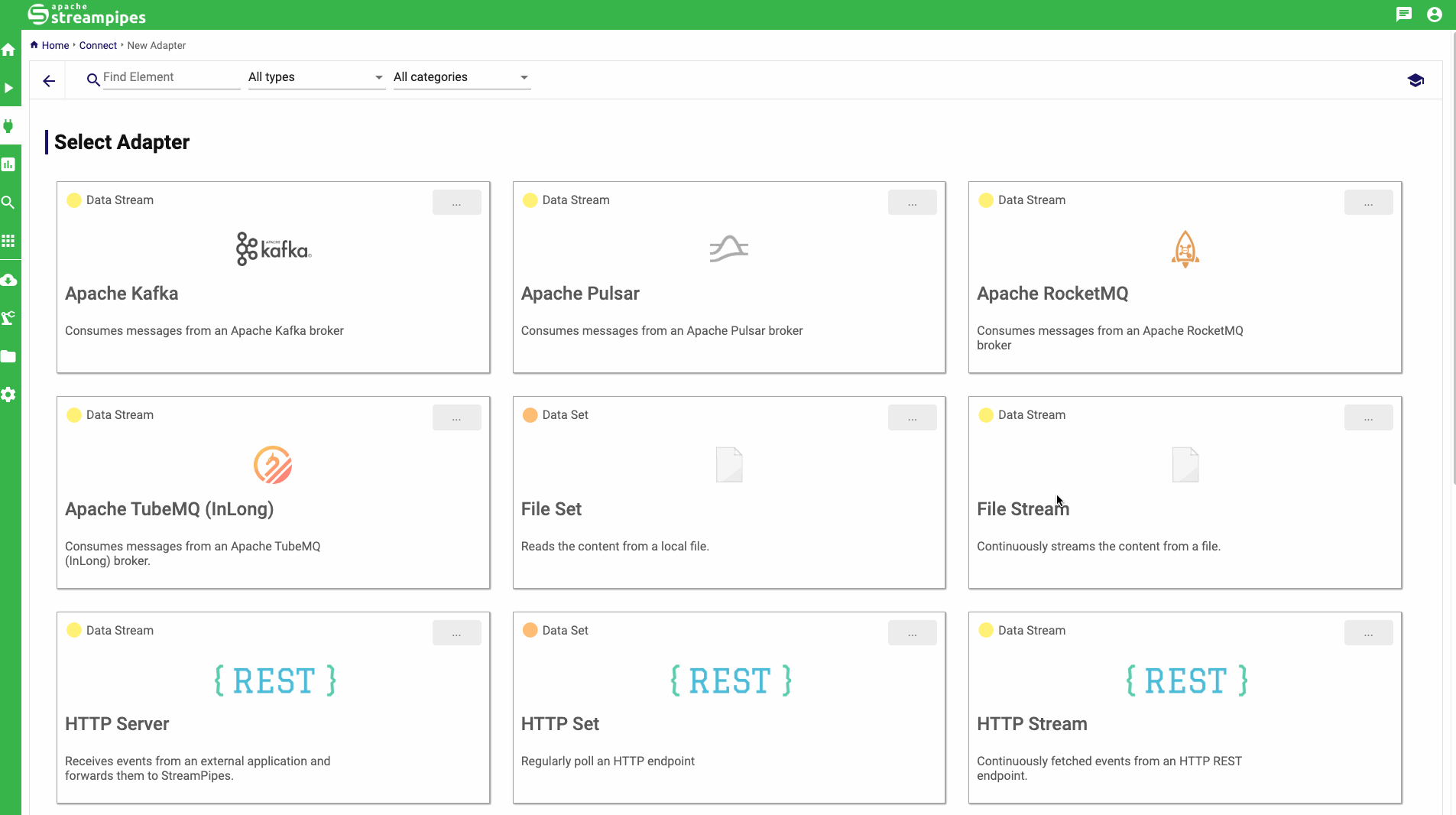Open the user account menu
Screen dimensions: 1456x815
coord(1434,15)
